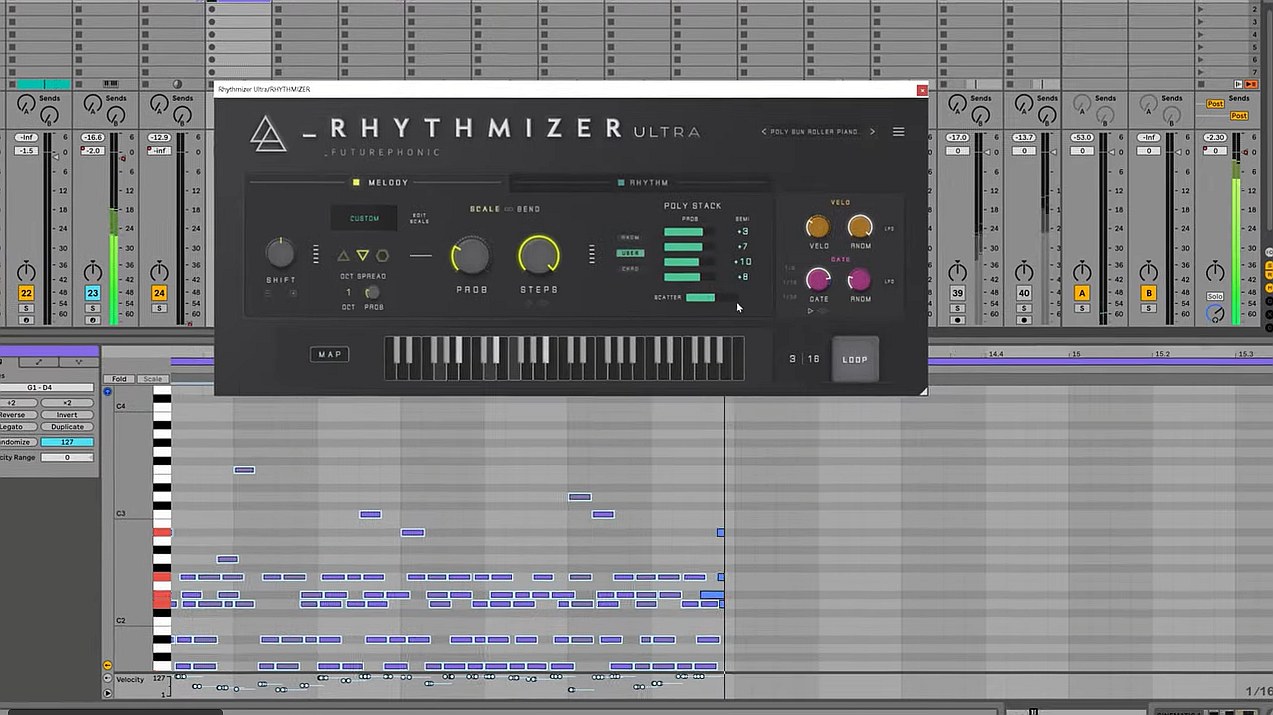The width and height of the screenshot is (1273, 715).
Task: Click the Velocity Range value field
Action: point(67,457)
